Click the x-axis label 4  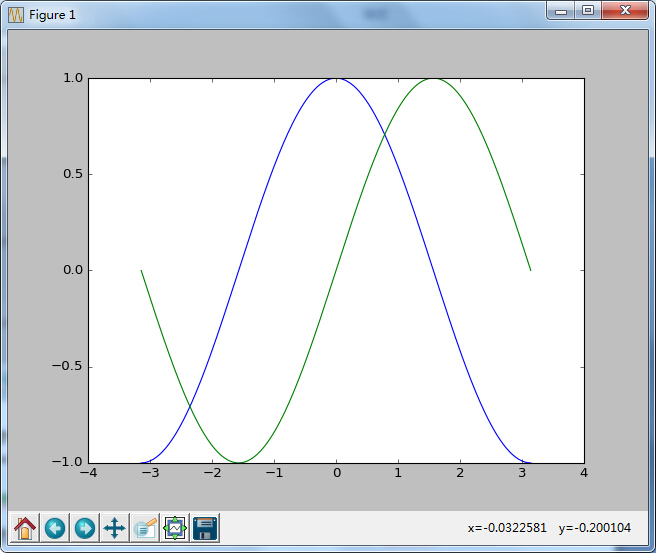pos(584,473)
